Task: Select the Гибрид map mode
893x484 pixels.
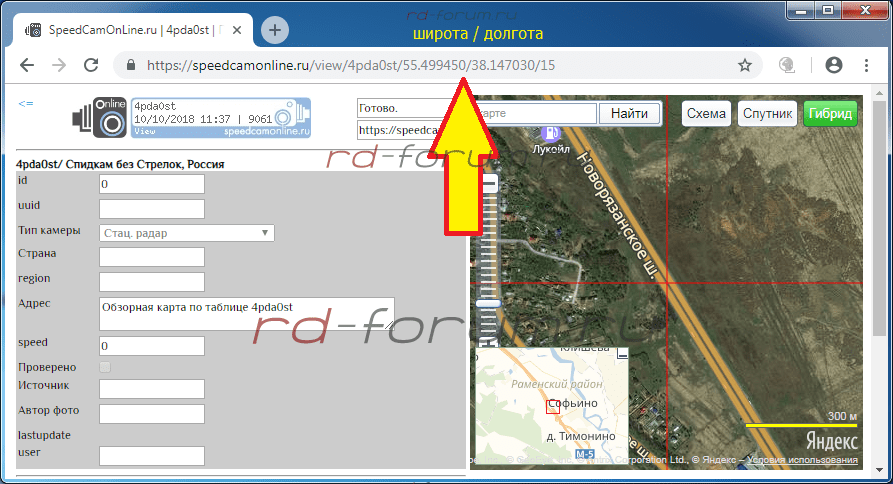Action: pyautogui.click(x=830, y=113)
